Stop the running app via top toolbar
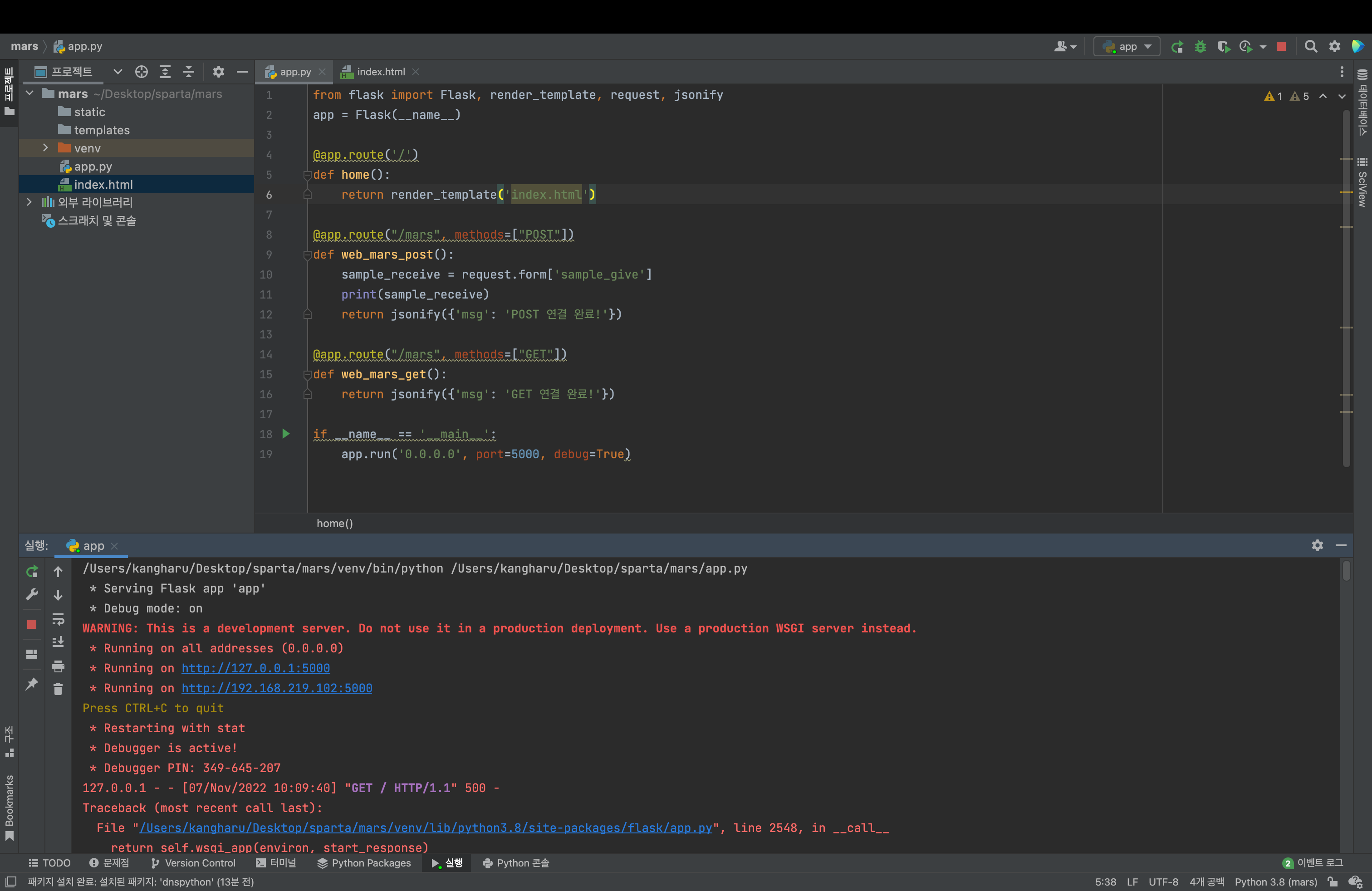1372x891 pixels. click(x=1281, y=47)
